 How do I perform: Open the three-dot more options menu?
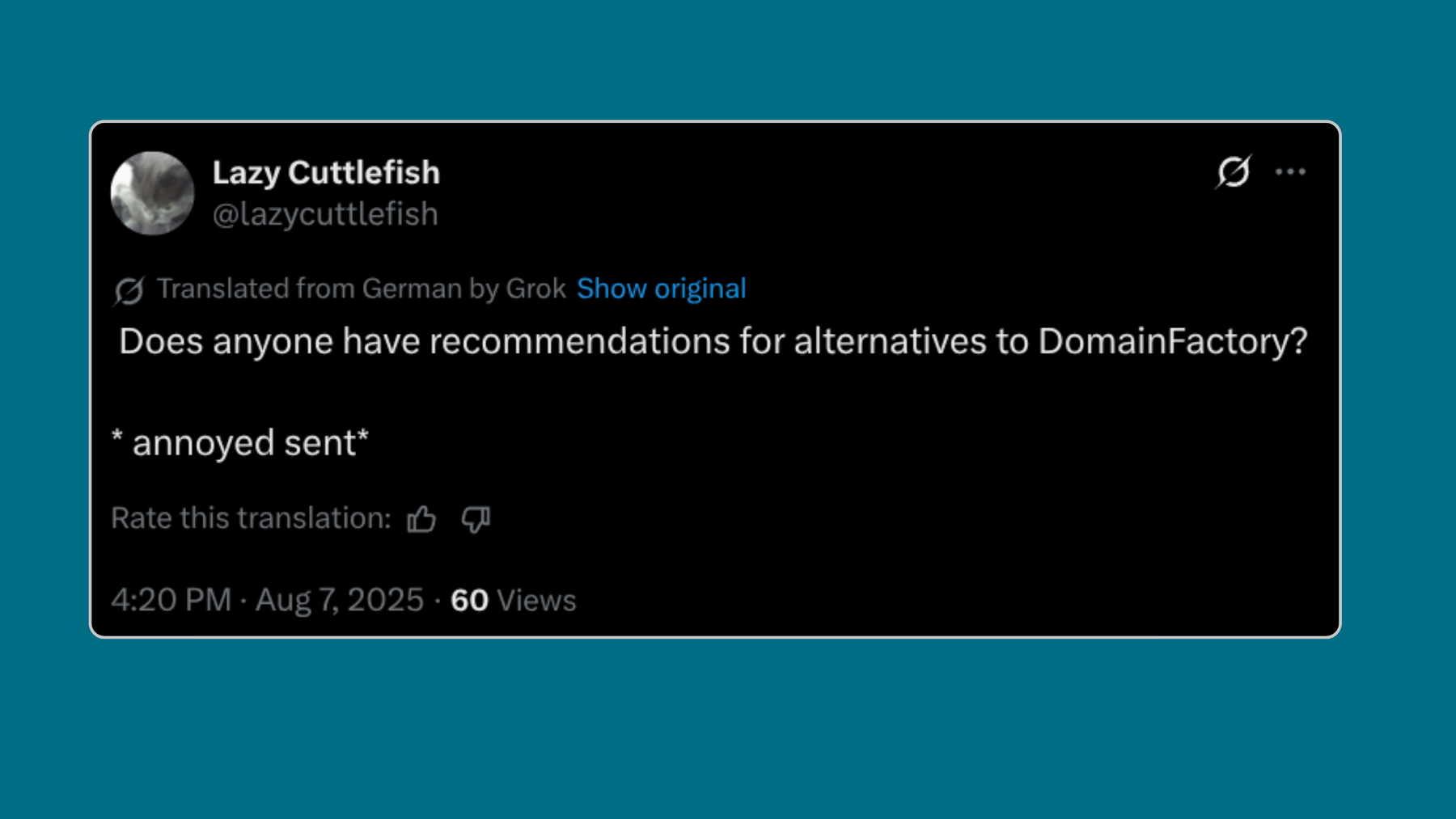[x=1290, y=171]
